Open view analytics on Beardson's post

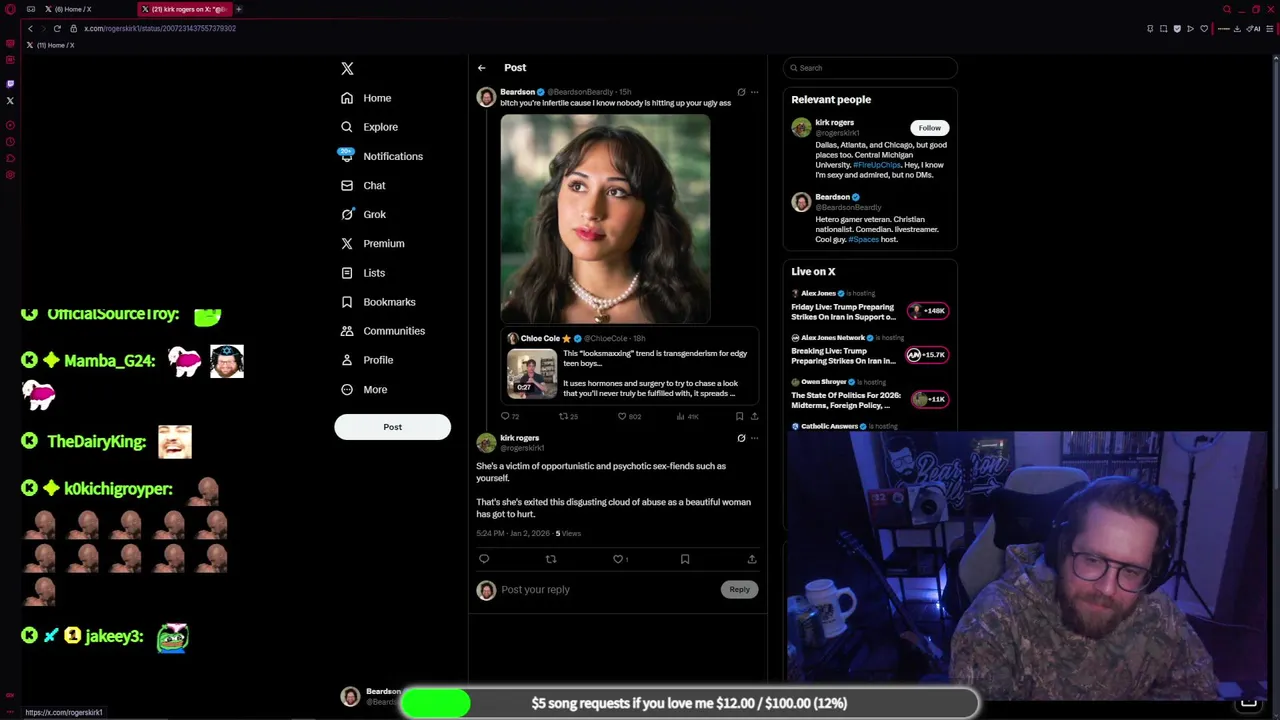(x=680, y=416)
